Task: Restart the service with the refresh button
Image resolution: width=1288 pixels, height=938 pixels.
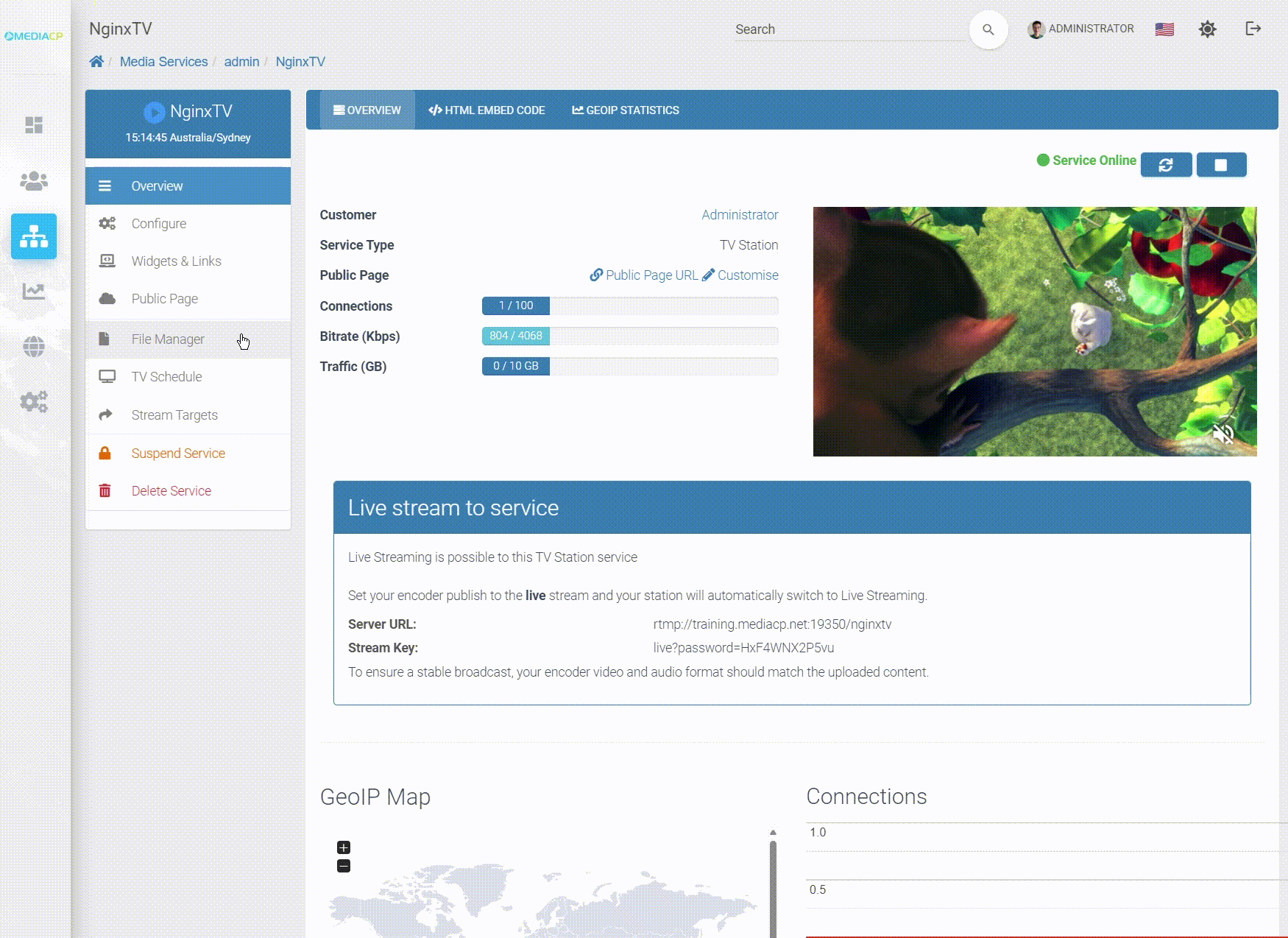Action: (x=1166, y=165)
